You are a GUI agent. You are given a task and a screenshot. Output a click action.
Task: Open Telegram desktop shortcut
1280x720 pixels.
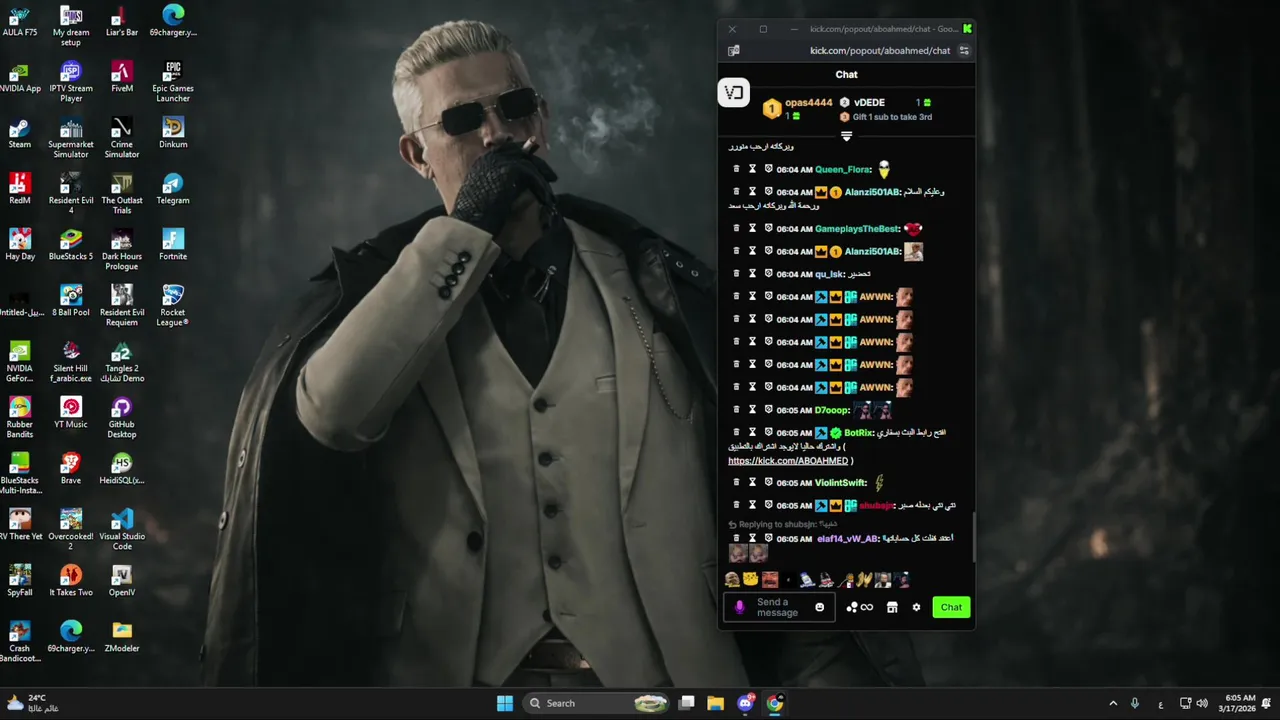pyautogui.click(x=173, y=189)
